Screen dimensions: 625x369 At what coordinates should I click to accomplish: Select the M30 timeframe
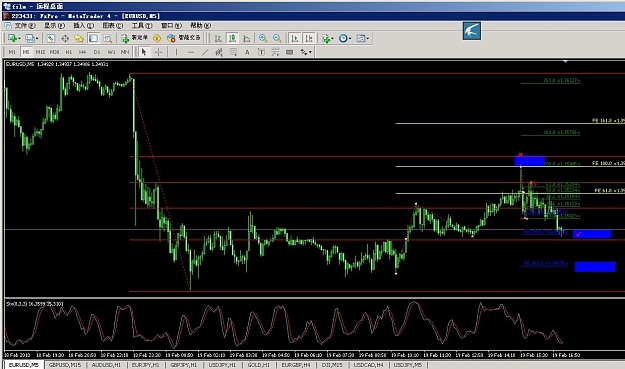pyautogui.click(x=55, y=52)
